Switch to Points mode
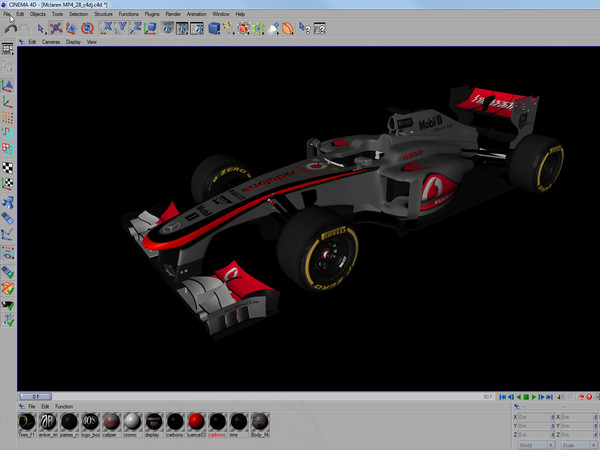This screenshot has height=450, width=600. point(8,118)
